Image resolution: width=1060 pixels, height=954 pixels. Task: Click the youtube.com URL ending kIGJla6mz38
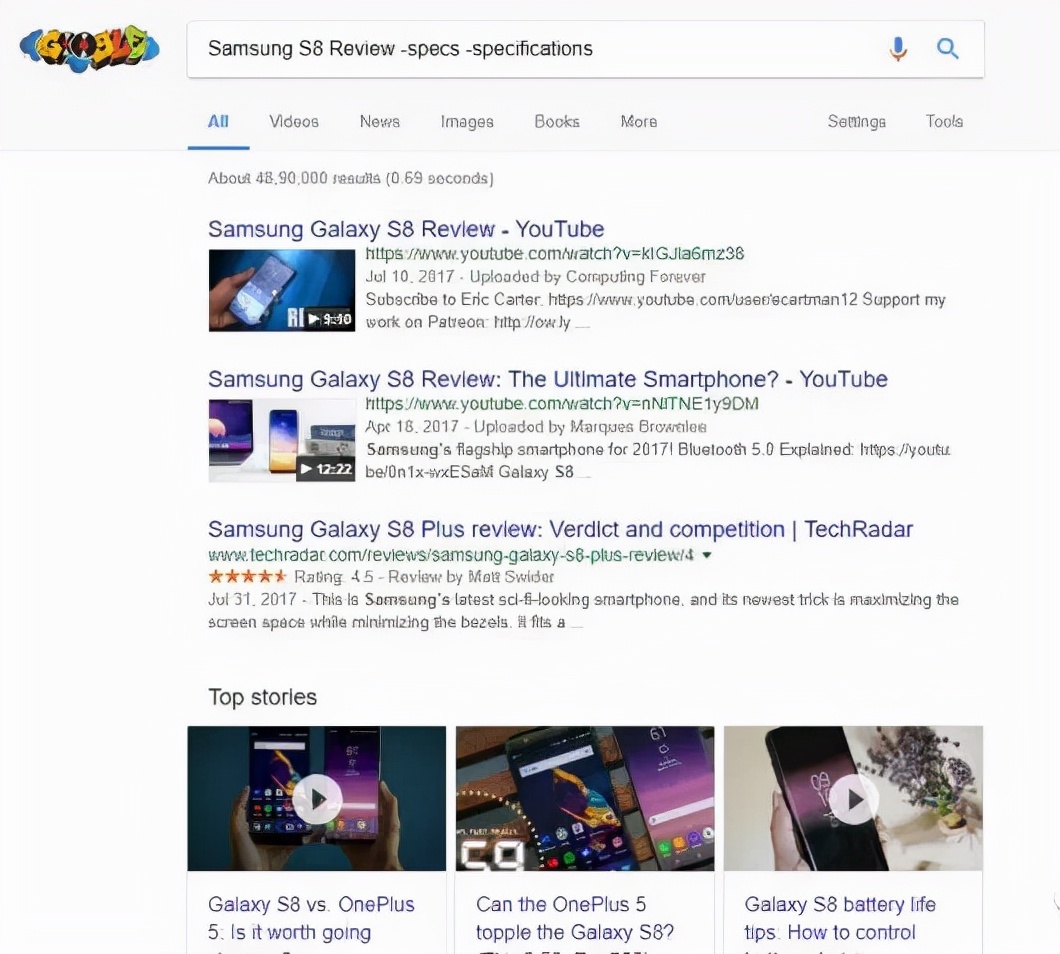pos(555,254)
